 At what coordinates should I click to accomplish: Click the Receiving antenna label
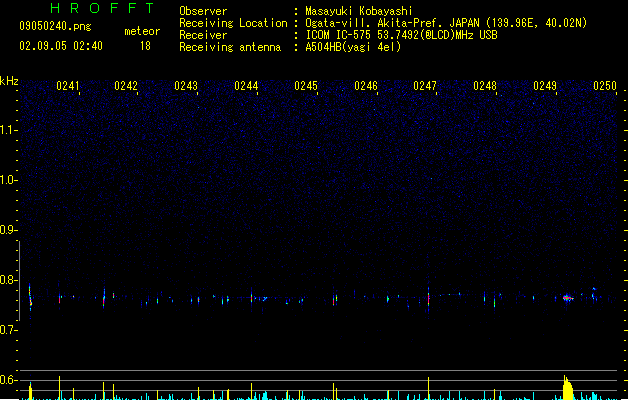coord(230,47)
